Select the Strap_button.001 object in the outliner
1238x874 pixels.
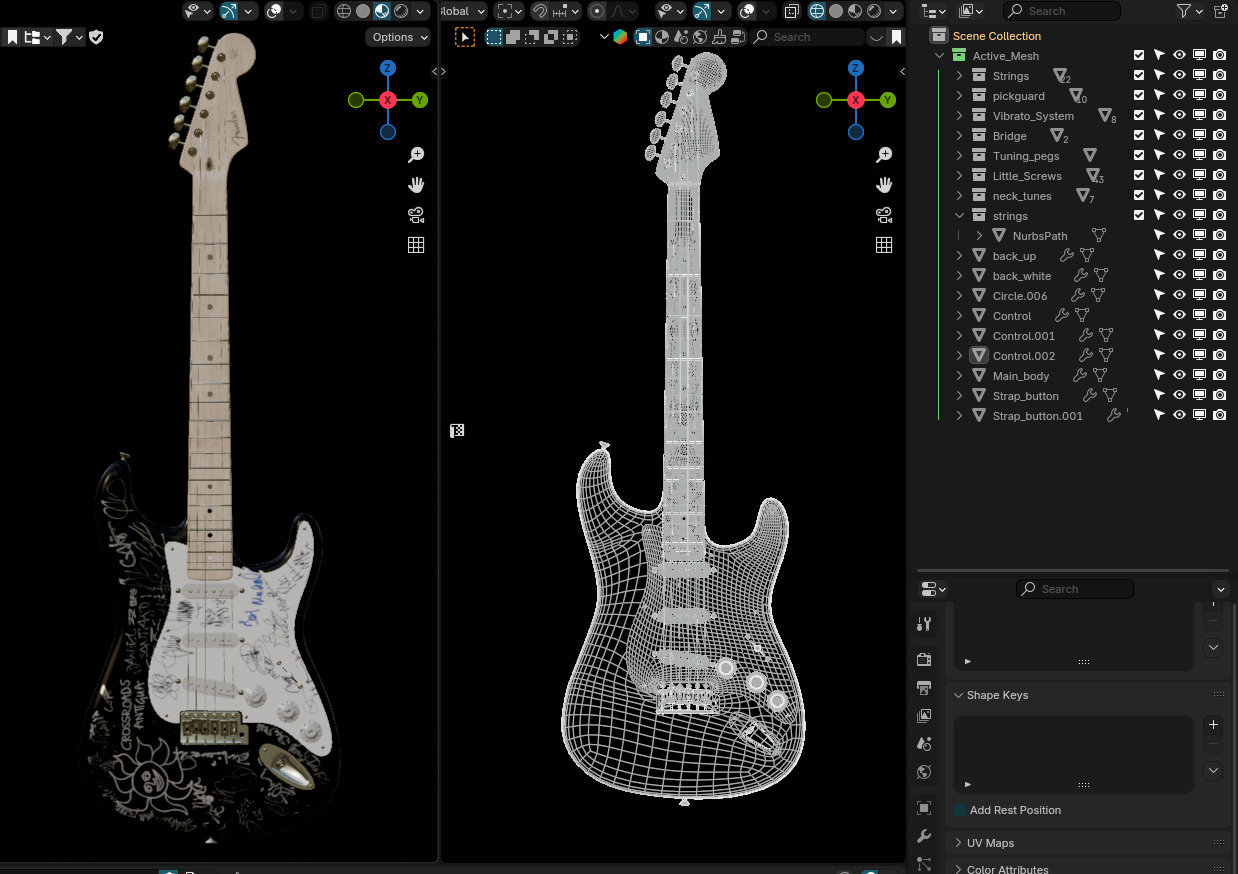click(1038, 416)
